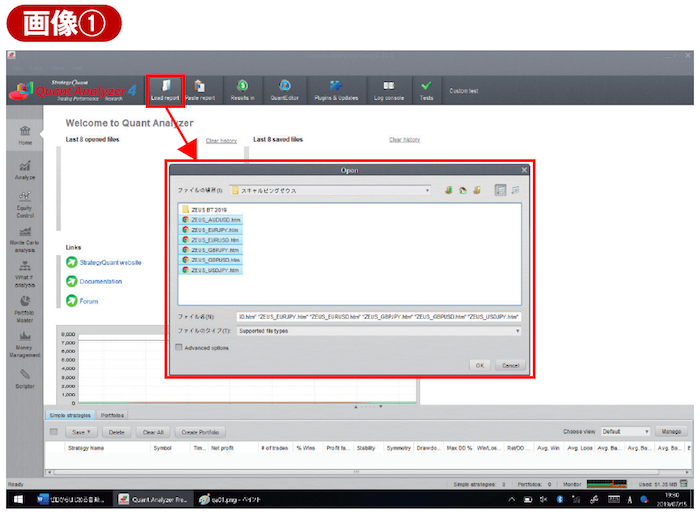Click the Paint qa01.png taskbar button
Screen dimensions: 700x514
coord(230,499)
